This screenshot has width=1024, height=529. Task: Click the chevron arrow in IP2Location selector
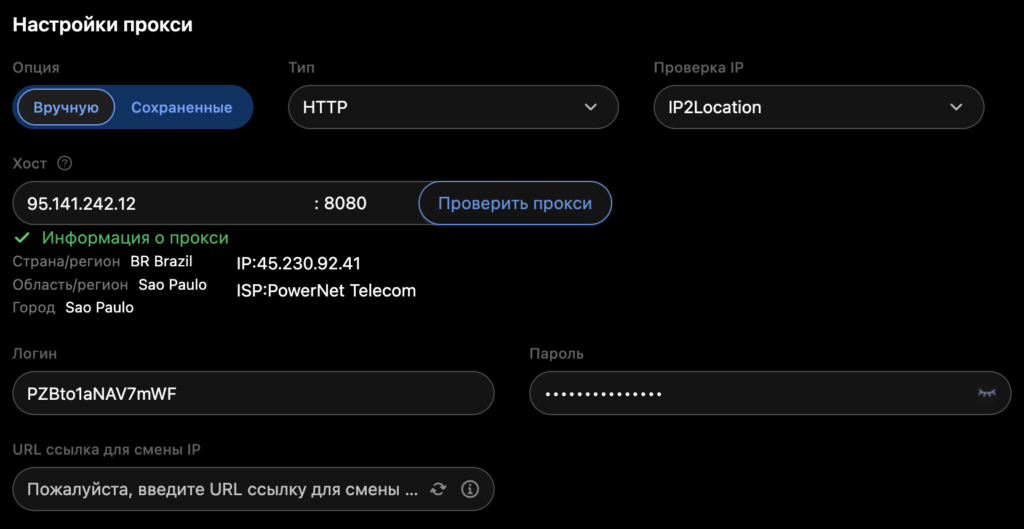click(956, 107)
